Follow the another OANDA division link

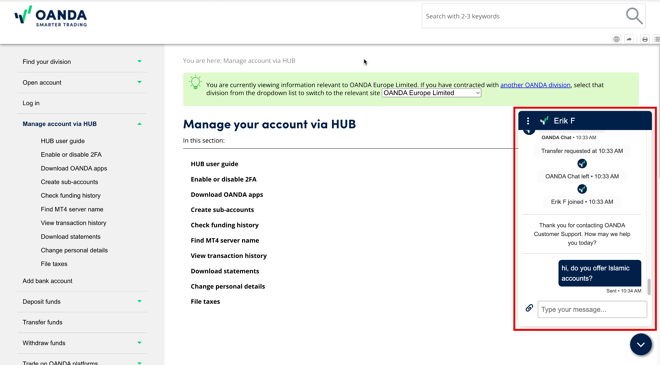(535, 85)
